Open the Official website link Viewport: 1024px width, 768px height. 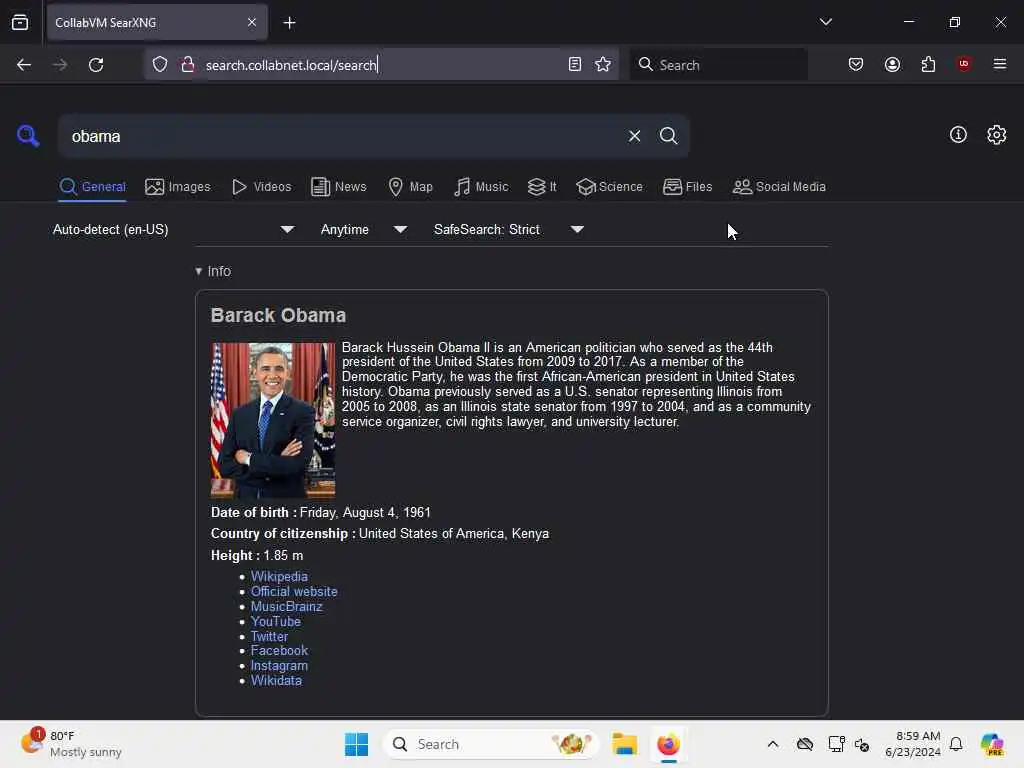[294, 591]
